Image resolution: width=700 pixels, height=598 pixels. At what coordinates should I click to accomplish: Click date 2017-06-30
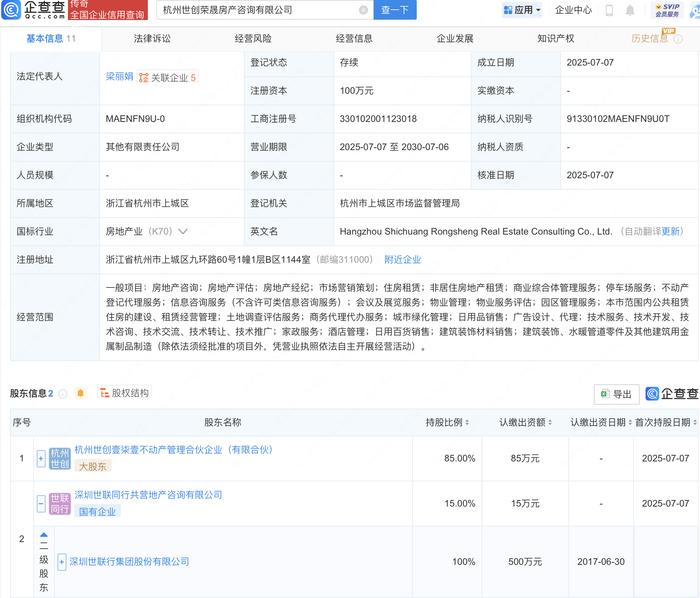(x=601, y=561)
